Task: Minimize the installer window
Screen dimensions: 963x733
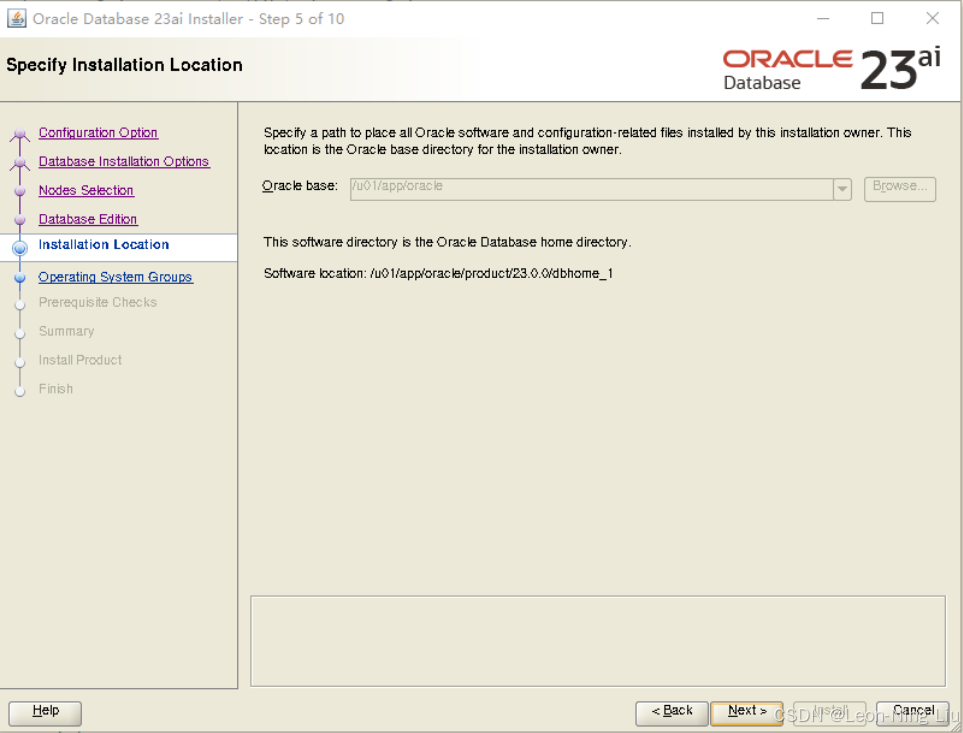Action: [x=823, y=19]
